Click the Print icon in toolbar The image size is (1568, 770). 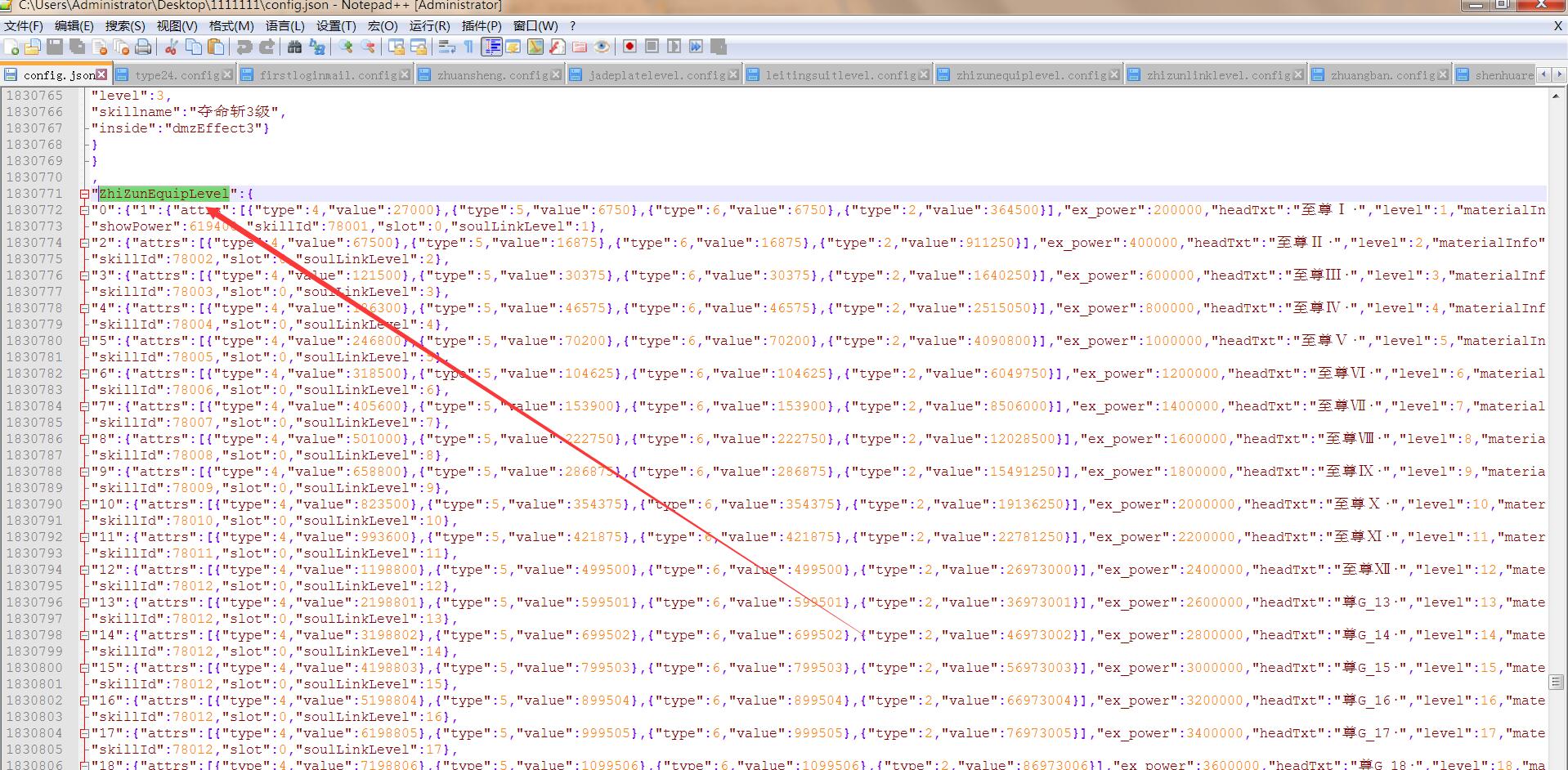(143, 47)
